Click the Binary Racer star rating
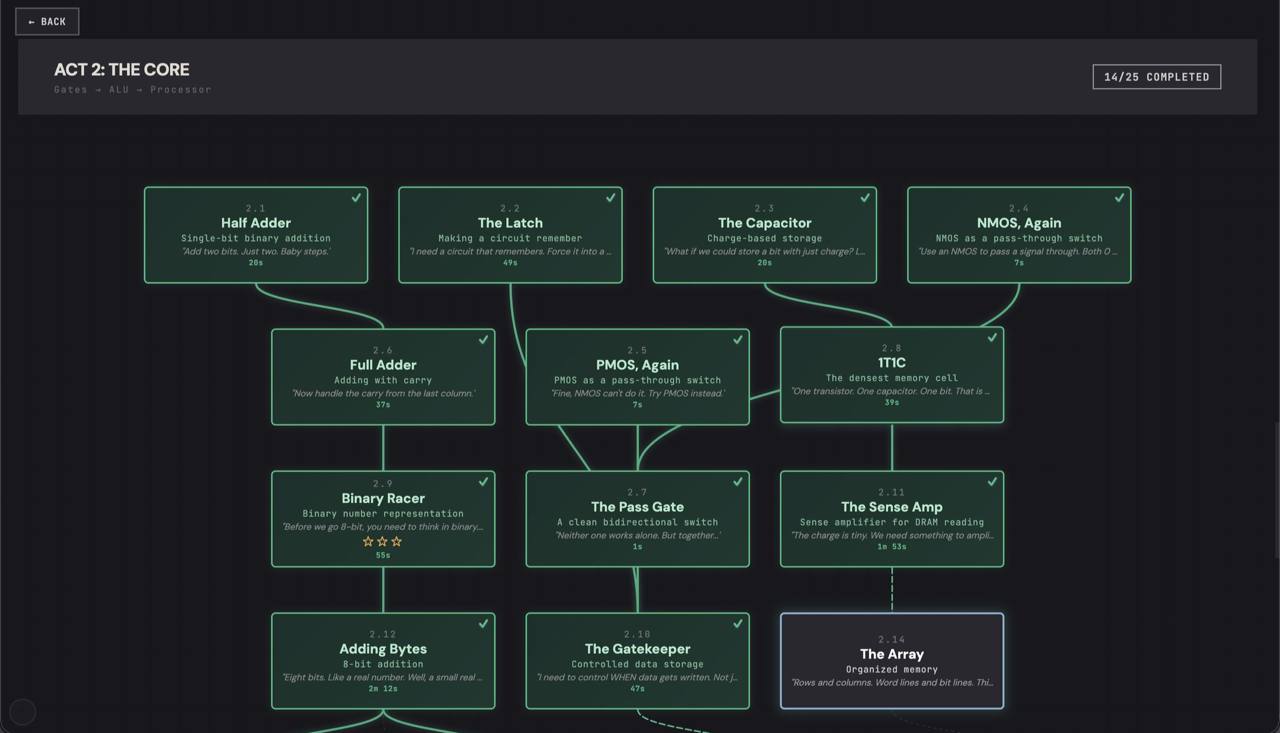 [383, 541]
